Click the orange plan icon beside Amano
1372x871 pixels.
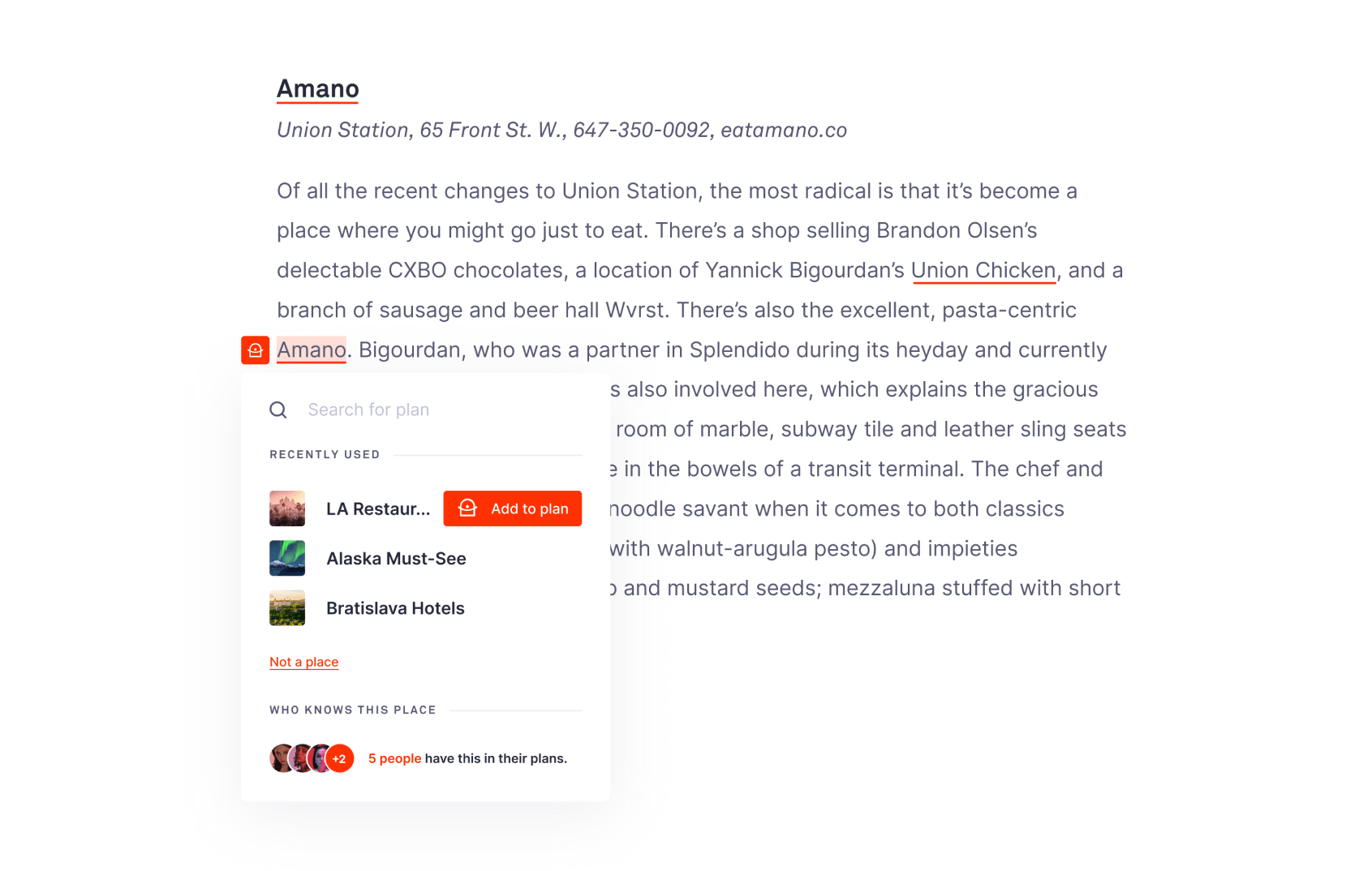coord(255,350)
